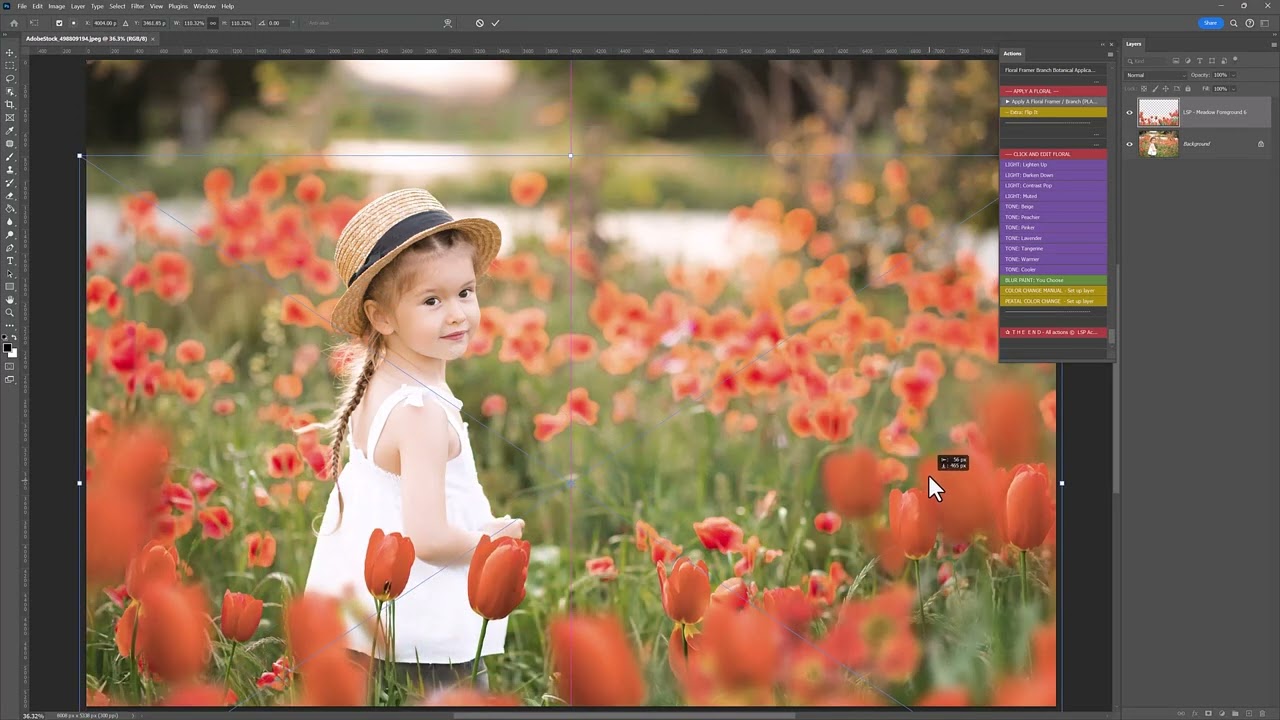
Task: Open the Layers panel menu
Action: point(1274,45)
